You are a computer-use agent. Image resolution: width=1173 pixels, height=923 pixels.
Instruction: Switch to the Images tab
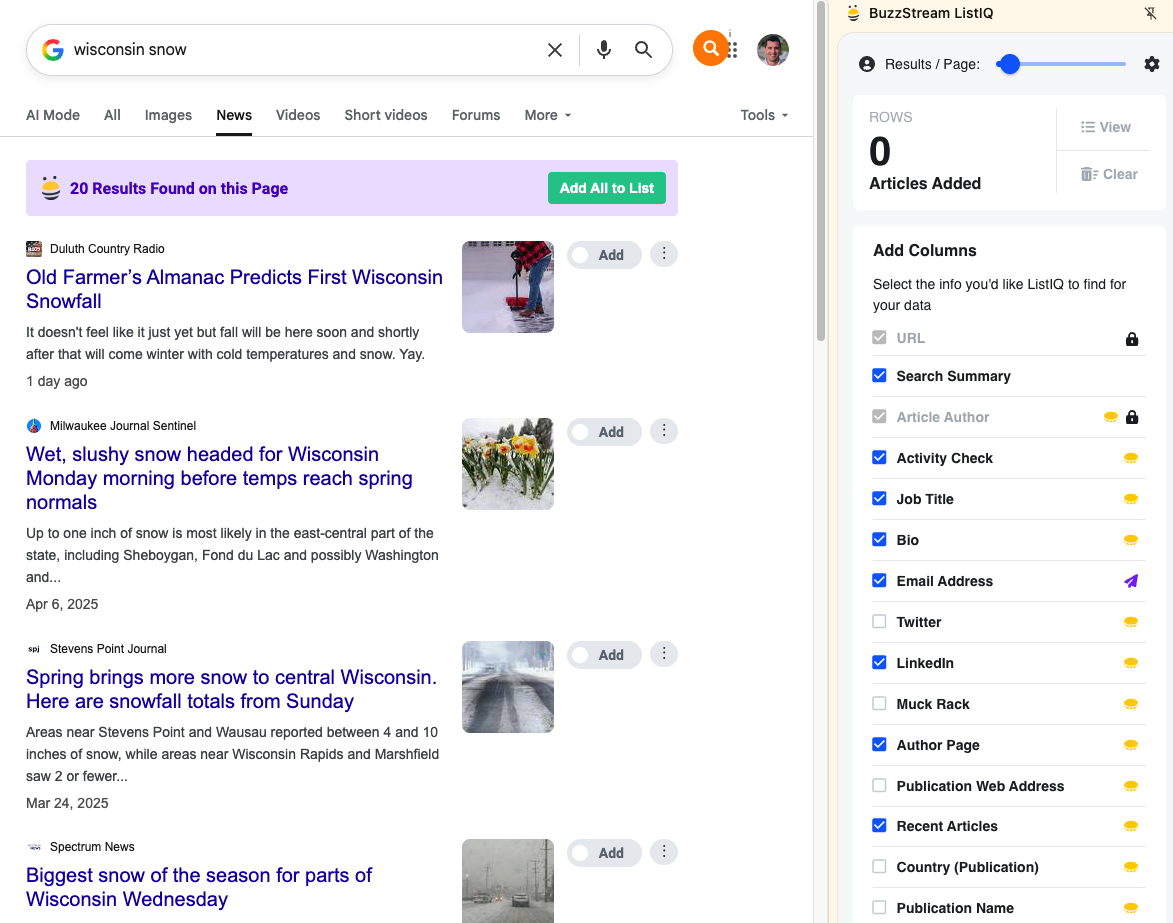tap(168, 115)
